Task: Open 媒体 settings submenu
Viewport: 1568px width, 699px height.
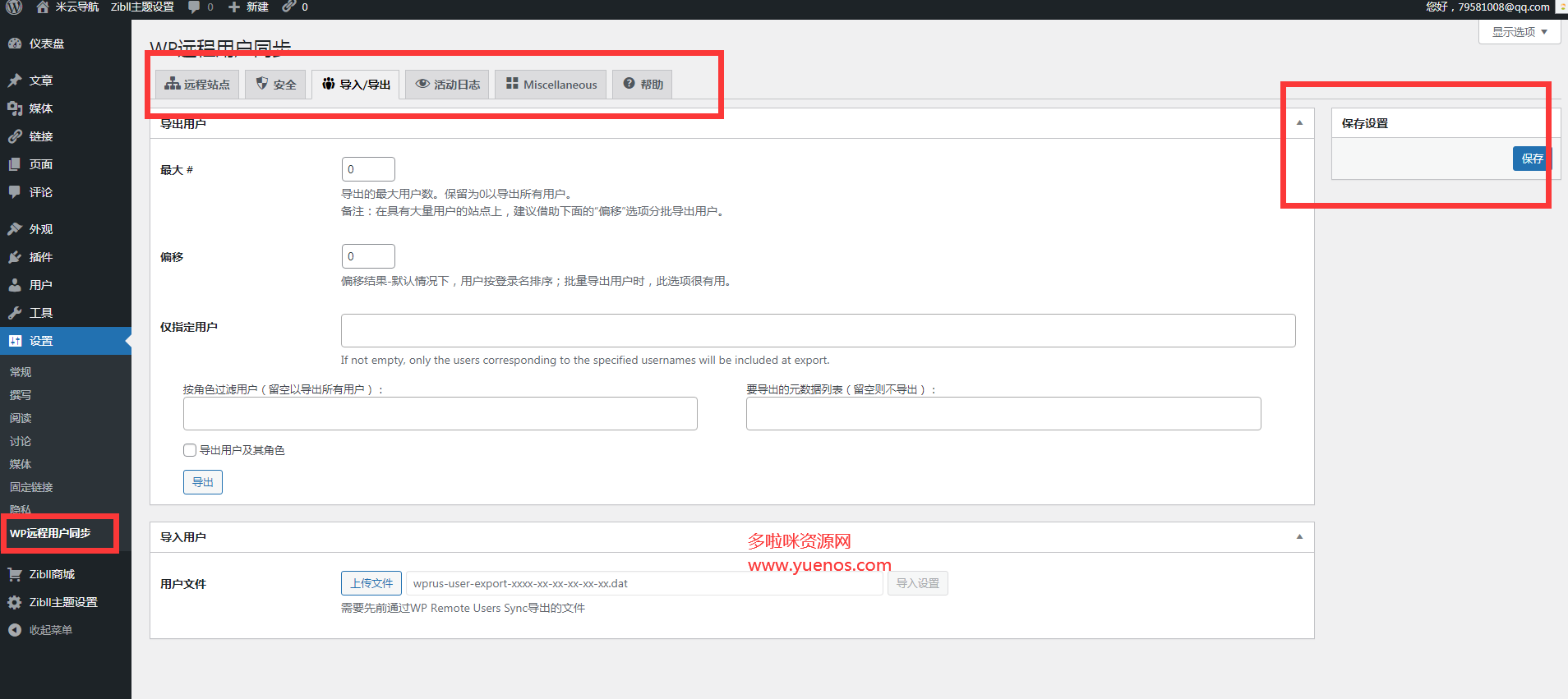Action: [21, 464]
